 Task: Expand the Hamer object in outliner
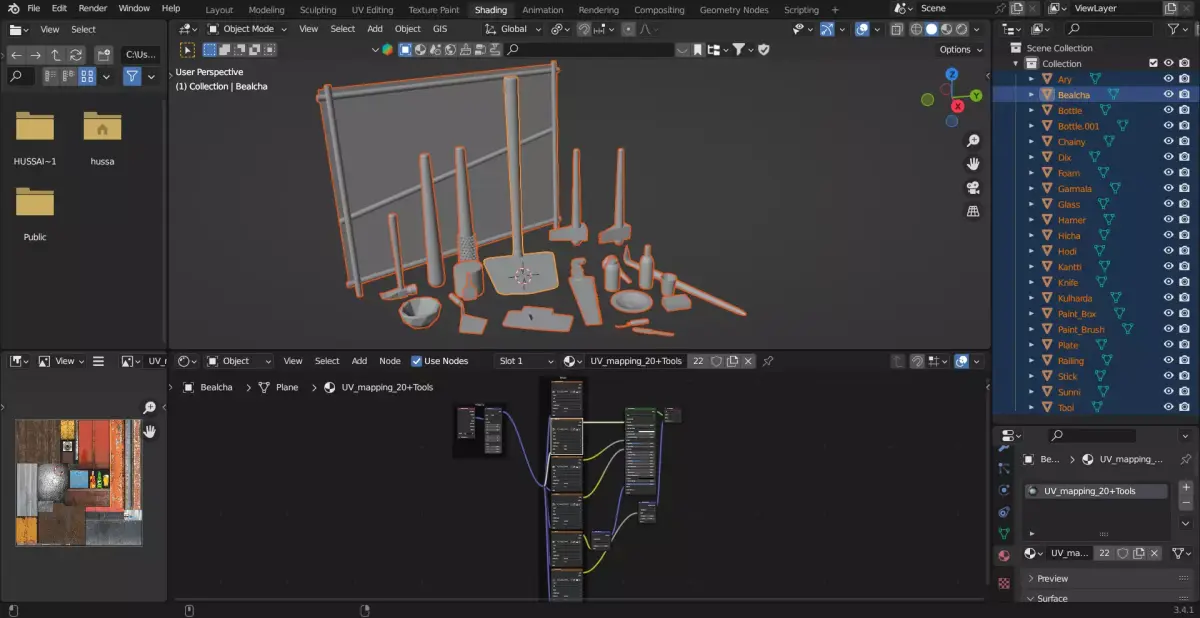[x=1031, y=220]
